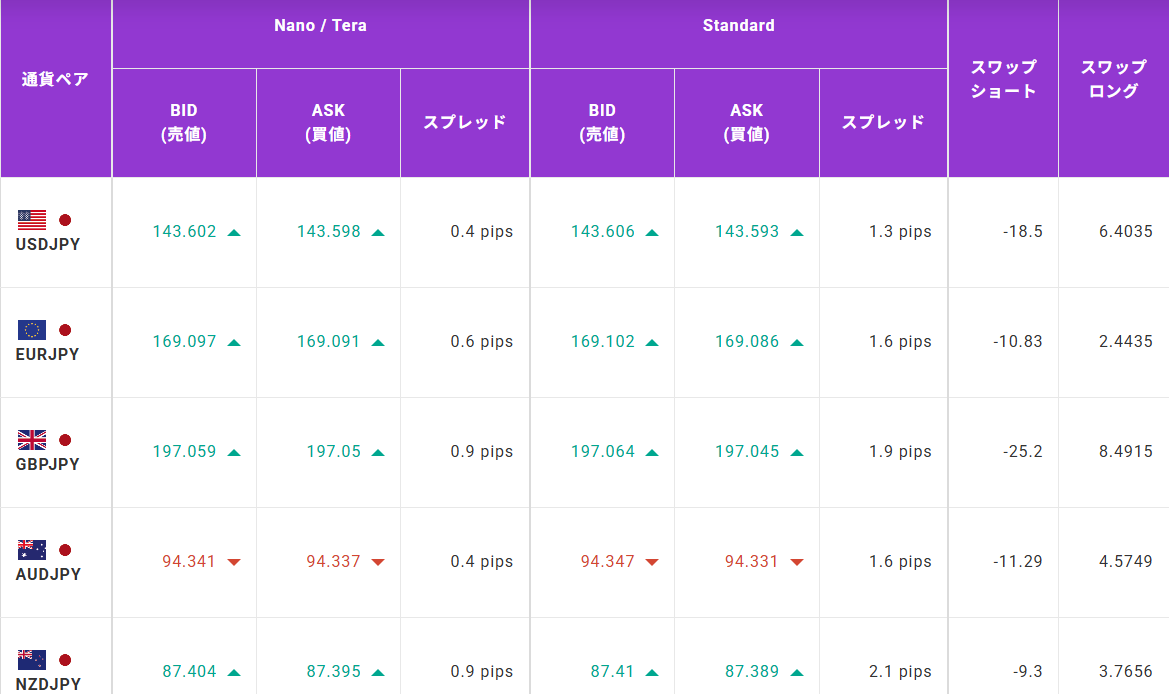Click the Japan flag icon beside AUDJPY
This screenshot has width=1169, height=694.
coord(65,550)
